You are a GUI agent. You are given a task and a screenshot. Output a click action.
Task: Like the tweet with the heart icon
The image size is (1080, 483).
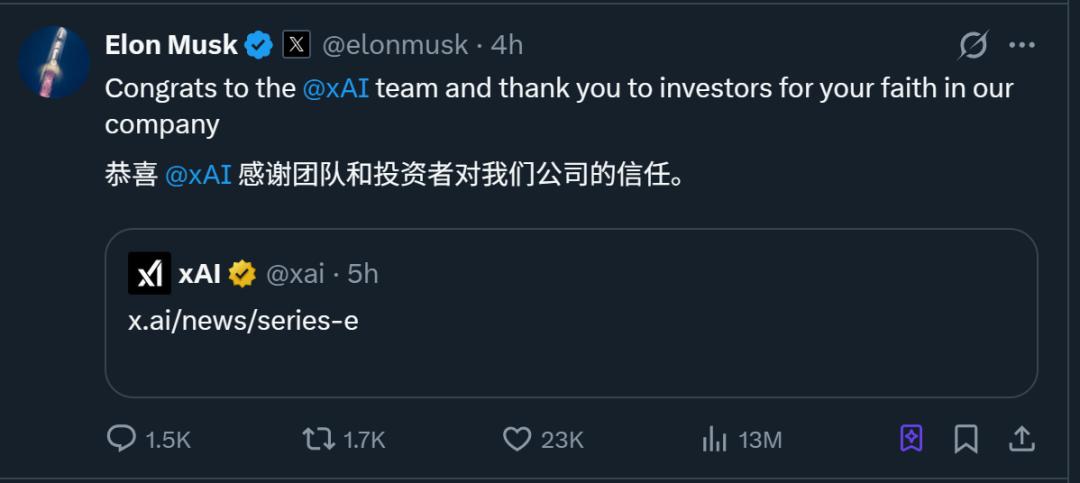516,438
